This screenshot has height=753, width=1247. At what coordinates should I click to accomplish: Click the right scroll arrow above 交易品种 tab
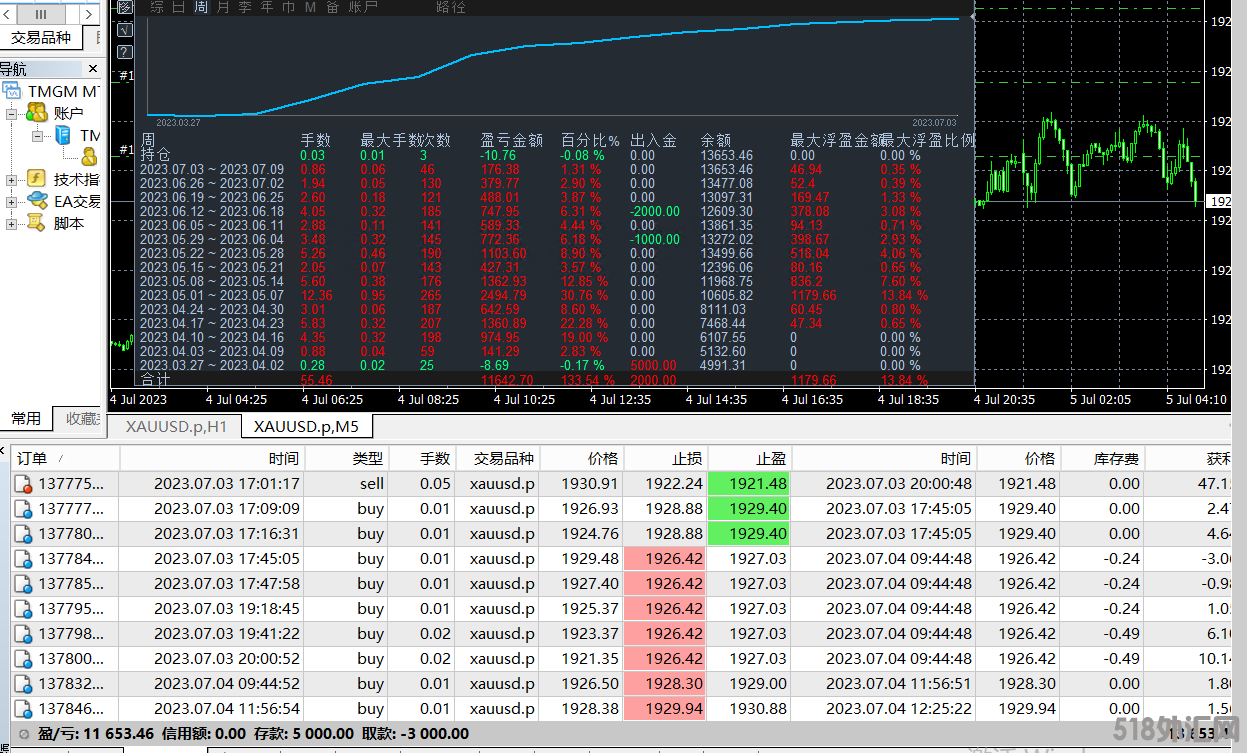(88, 14)
